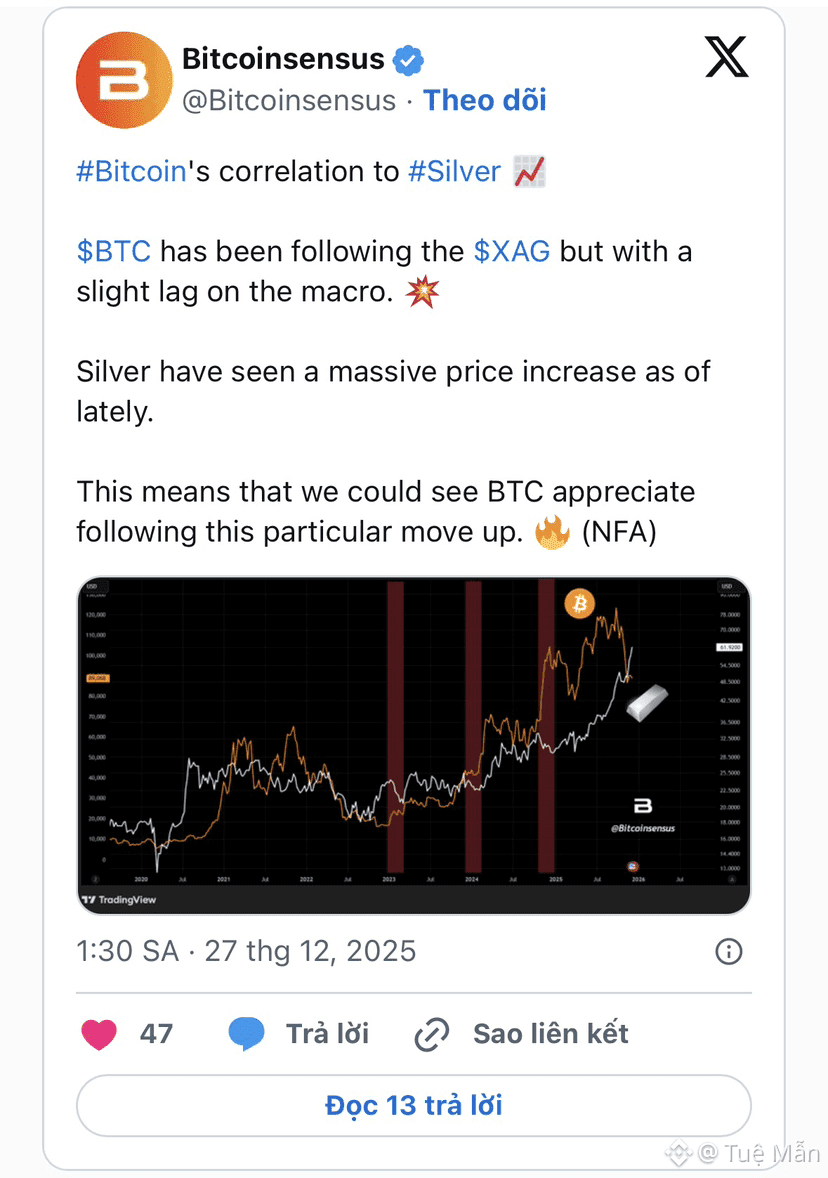
Task: Click the $XAG cashtag
Action: 511,250
